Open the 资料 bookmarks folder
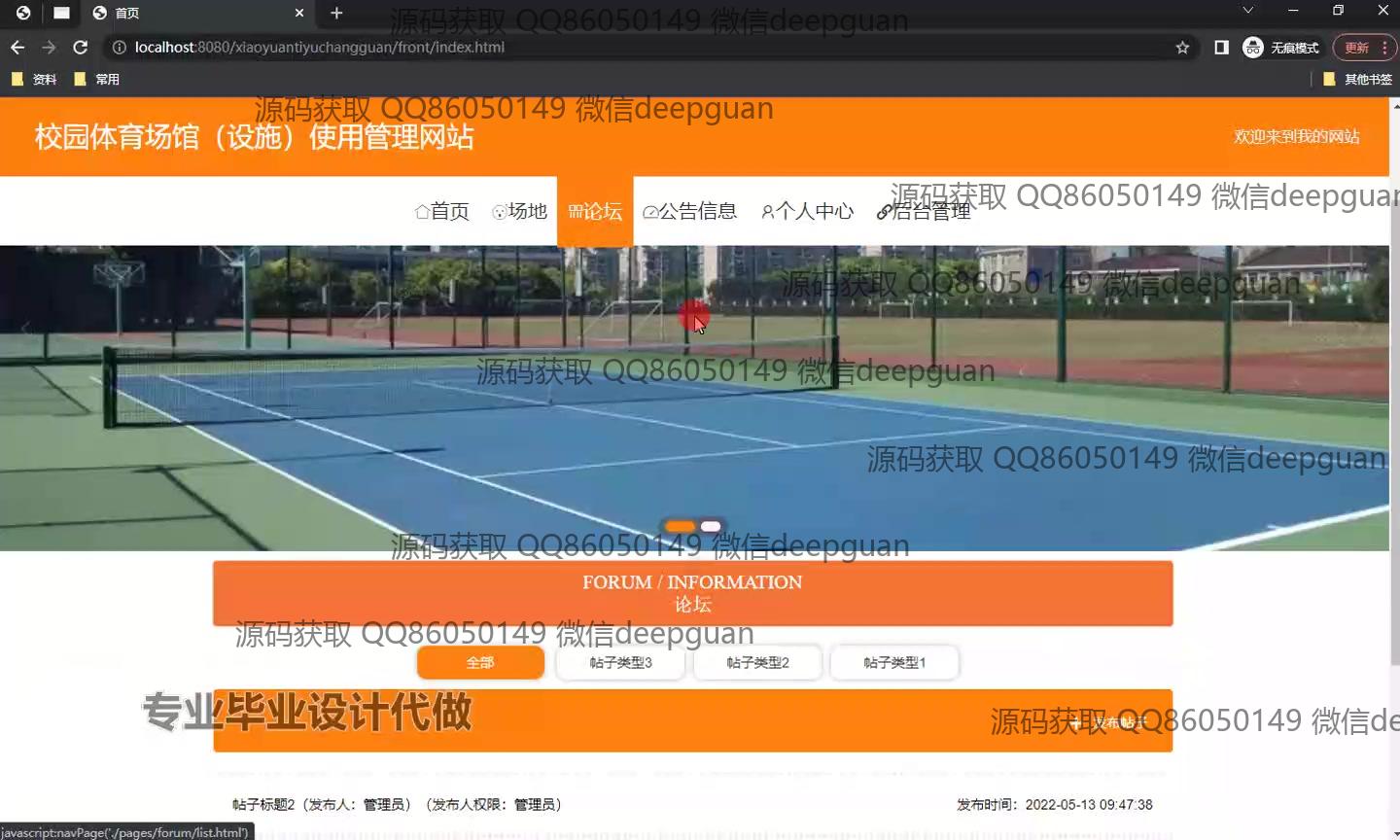This screenshot has height=840, width=1400. (x=34, y=79)
